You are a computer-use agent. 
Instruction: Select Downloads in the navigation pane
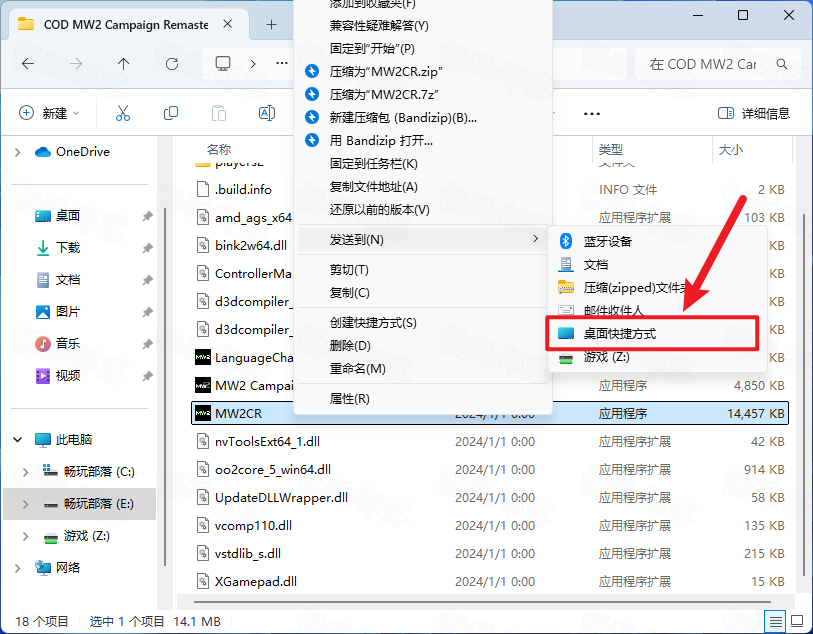(x=67, y=248)
